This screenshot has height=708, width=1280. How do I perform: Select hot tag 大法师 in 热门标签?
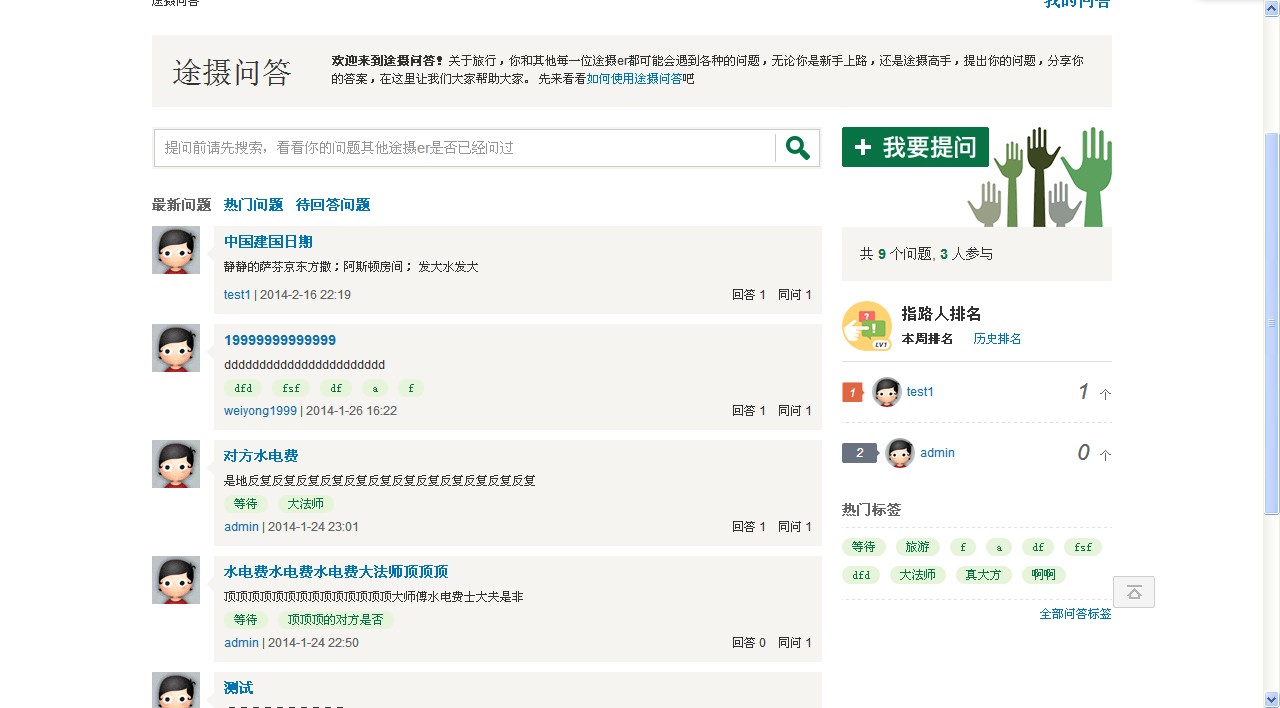918,575
